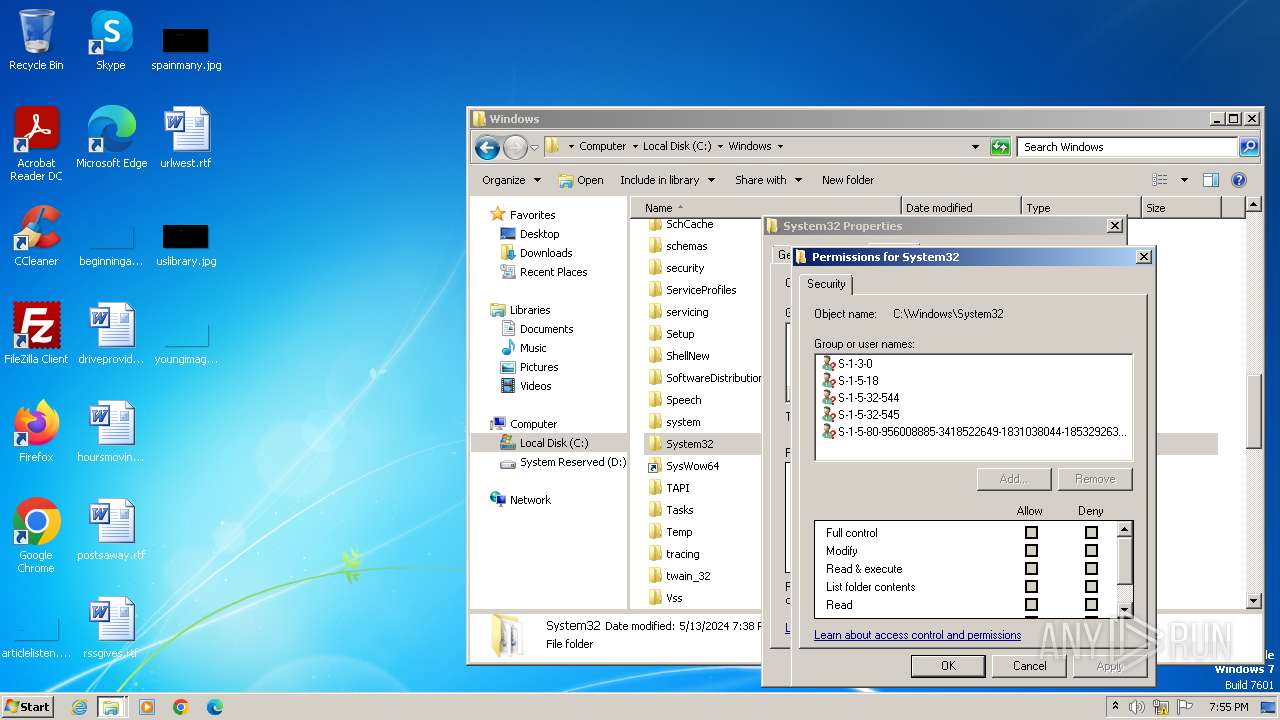Click the refresh icon beside address bar
The image size is (1280, 720).
[1000, 147]
